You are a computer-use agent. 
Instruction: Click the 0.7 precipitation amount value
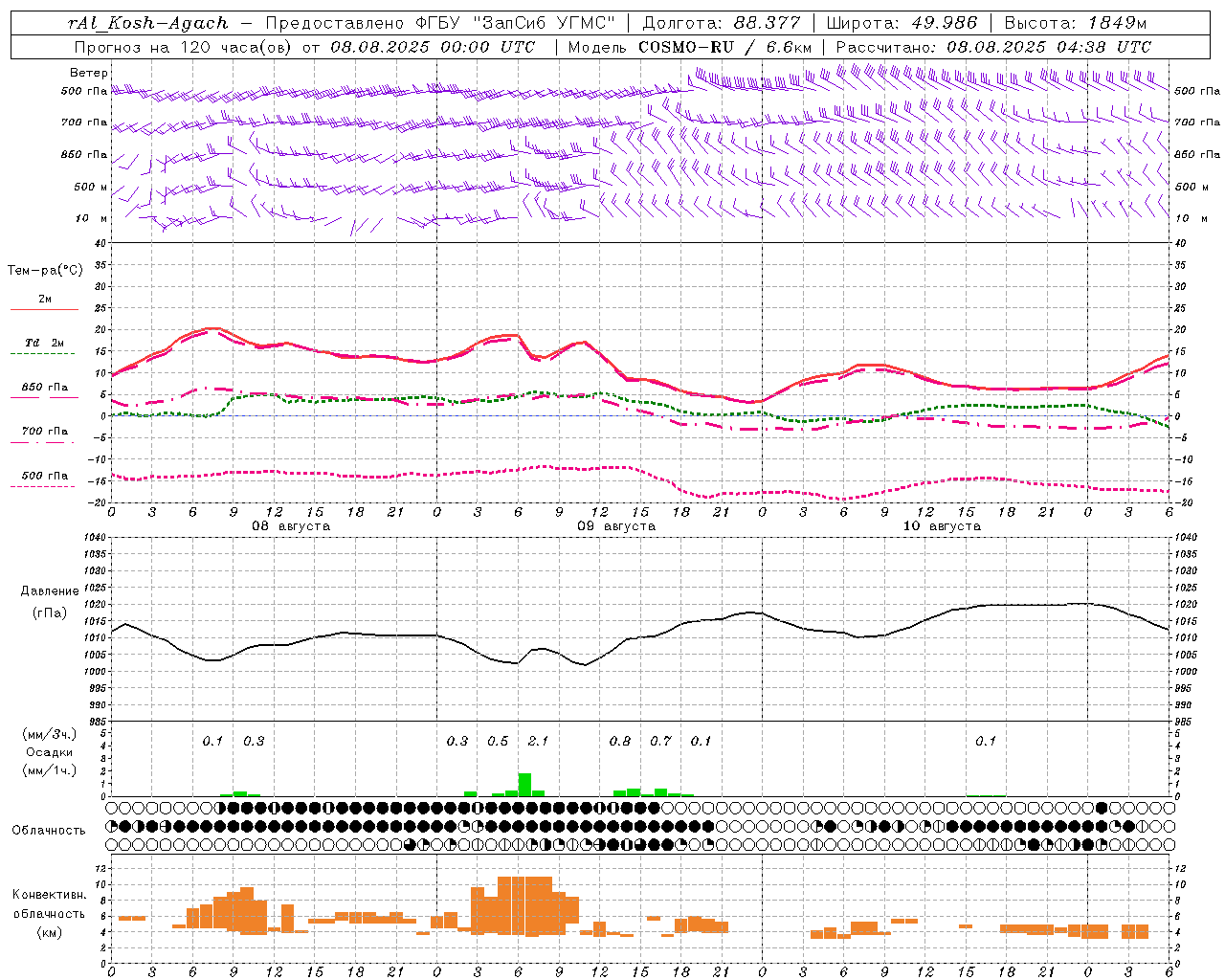660,741
